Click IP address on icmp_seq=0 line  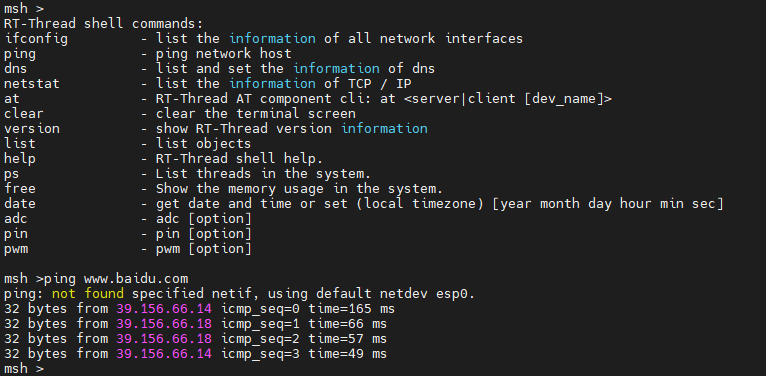pos(164,309)
